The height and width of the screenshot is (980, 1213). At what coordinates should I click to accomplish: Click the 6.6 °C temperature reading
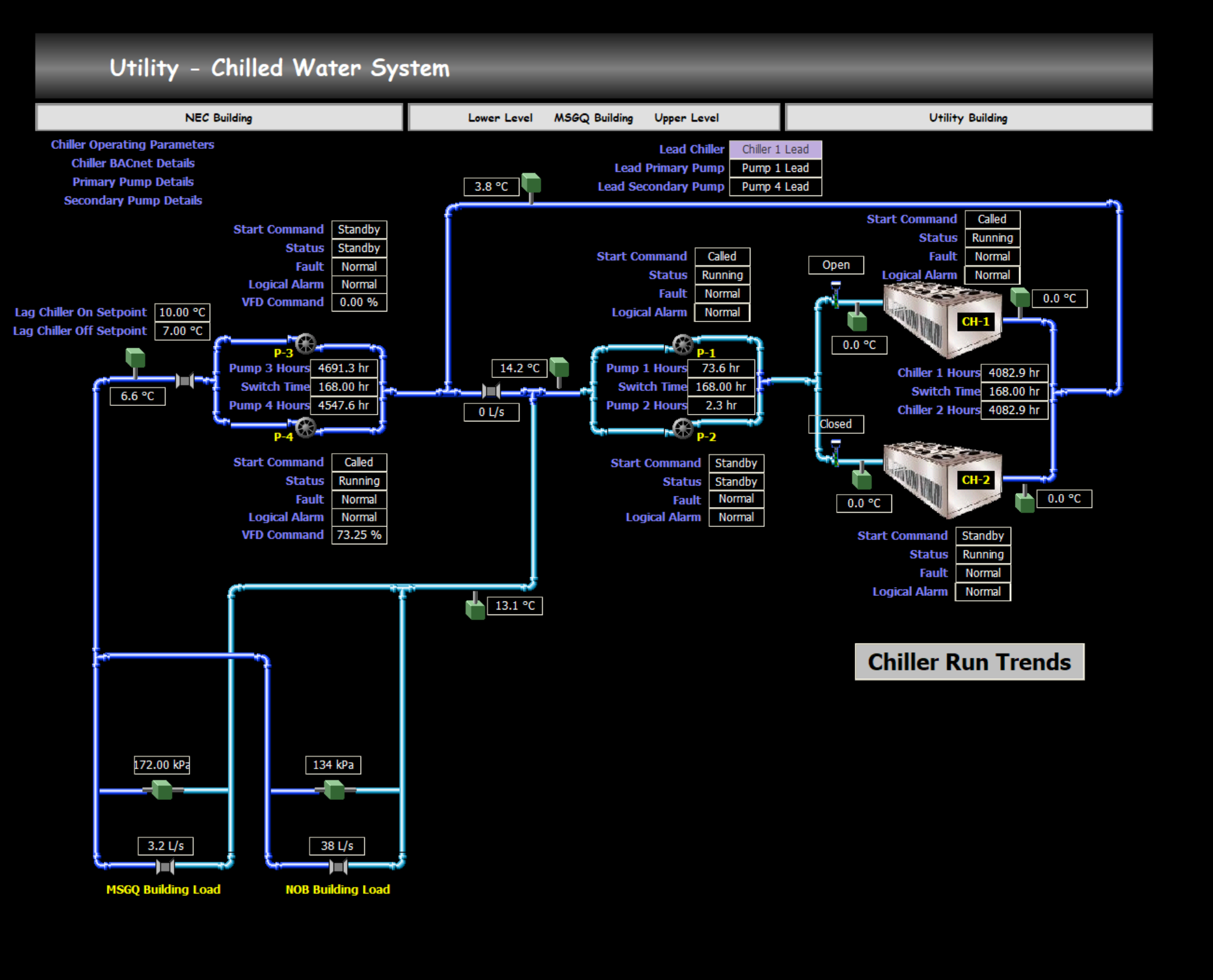click(x=138, y=396)
